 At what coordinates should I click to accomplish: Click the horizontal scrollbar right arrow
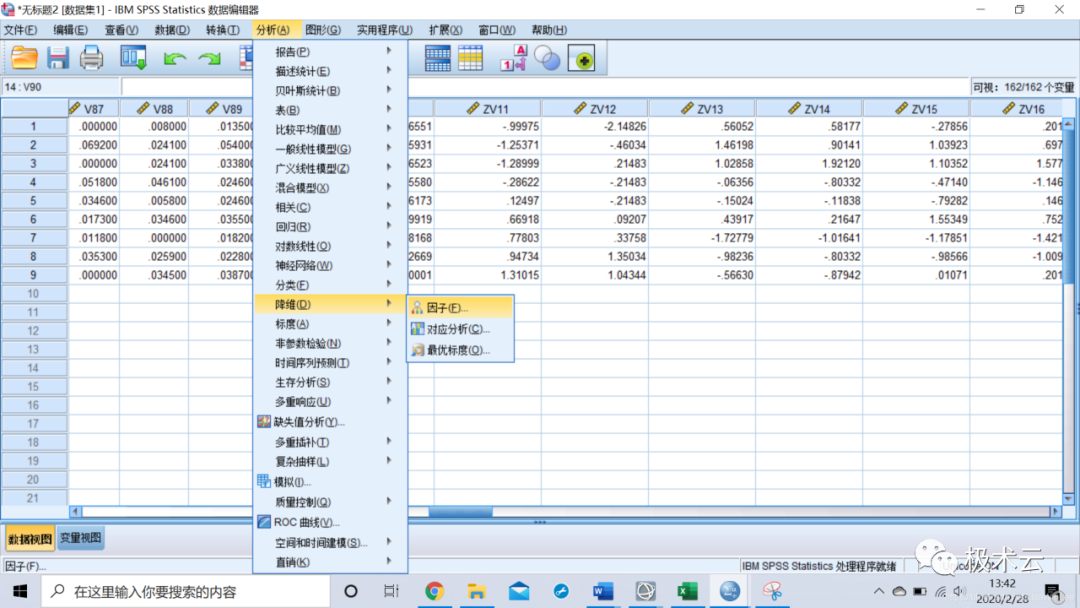[x=1055, y=512]
